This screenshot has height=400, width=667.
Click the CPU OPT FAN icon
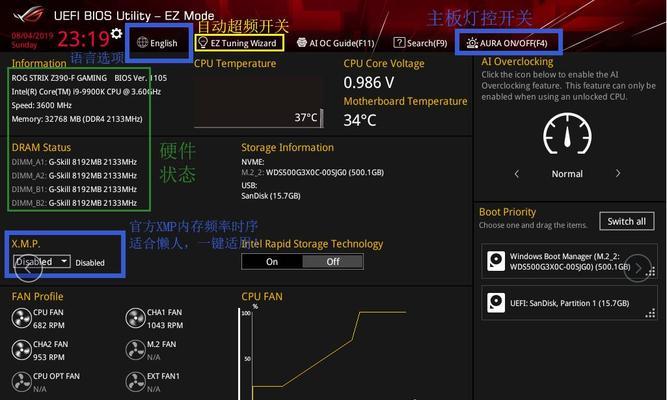pos(21,382)
